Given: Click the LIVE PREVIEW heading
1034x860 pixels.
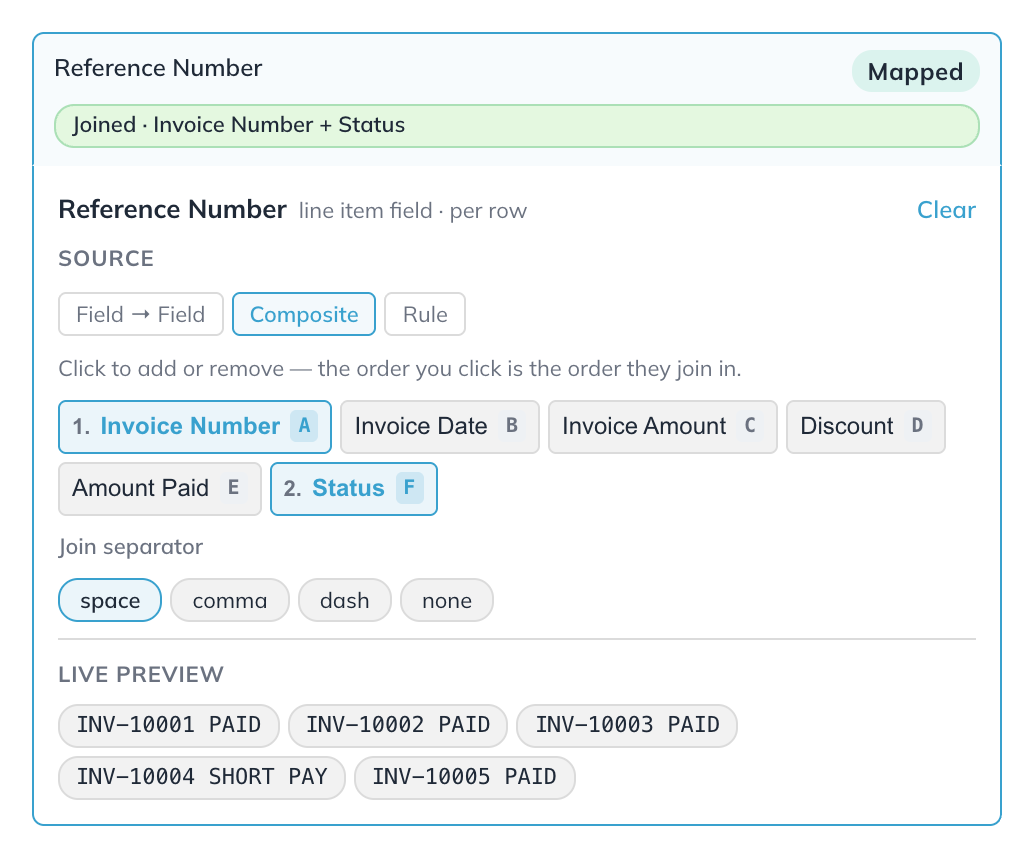Looking at the screenshot, I should point(141,674).
